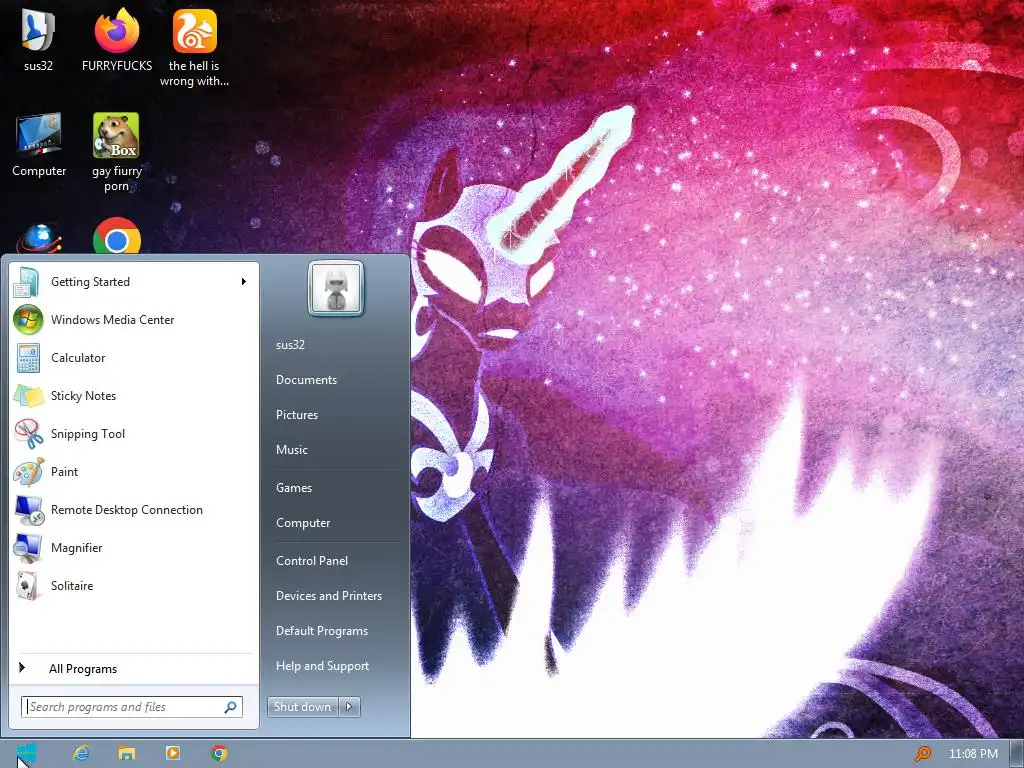Open Devices and Printers
The image size is (1024, 768).
[x=329, y=596]
